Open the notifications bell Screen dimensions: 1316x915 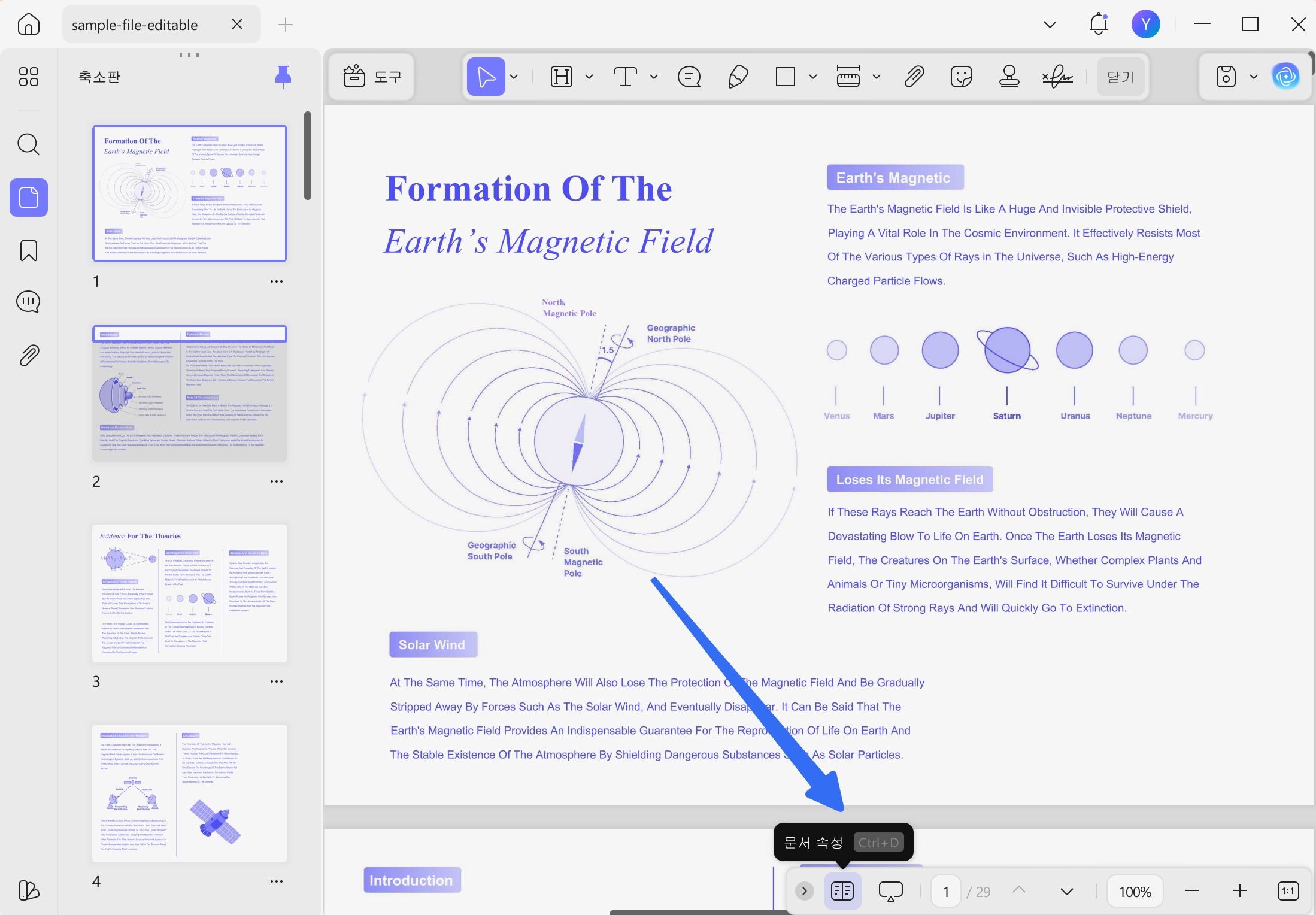[x=1099, y=25]
